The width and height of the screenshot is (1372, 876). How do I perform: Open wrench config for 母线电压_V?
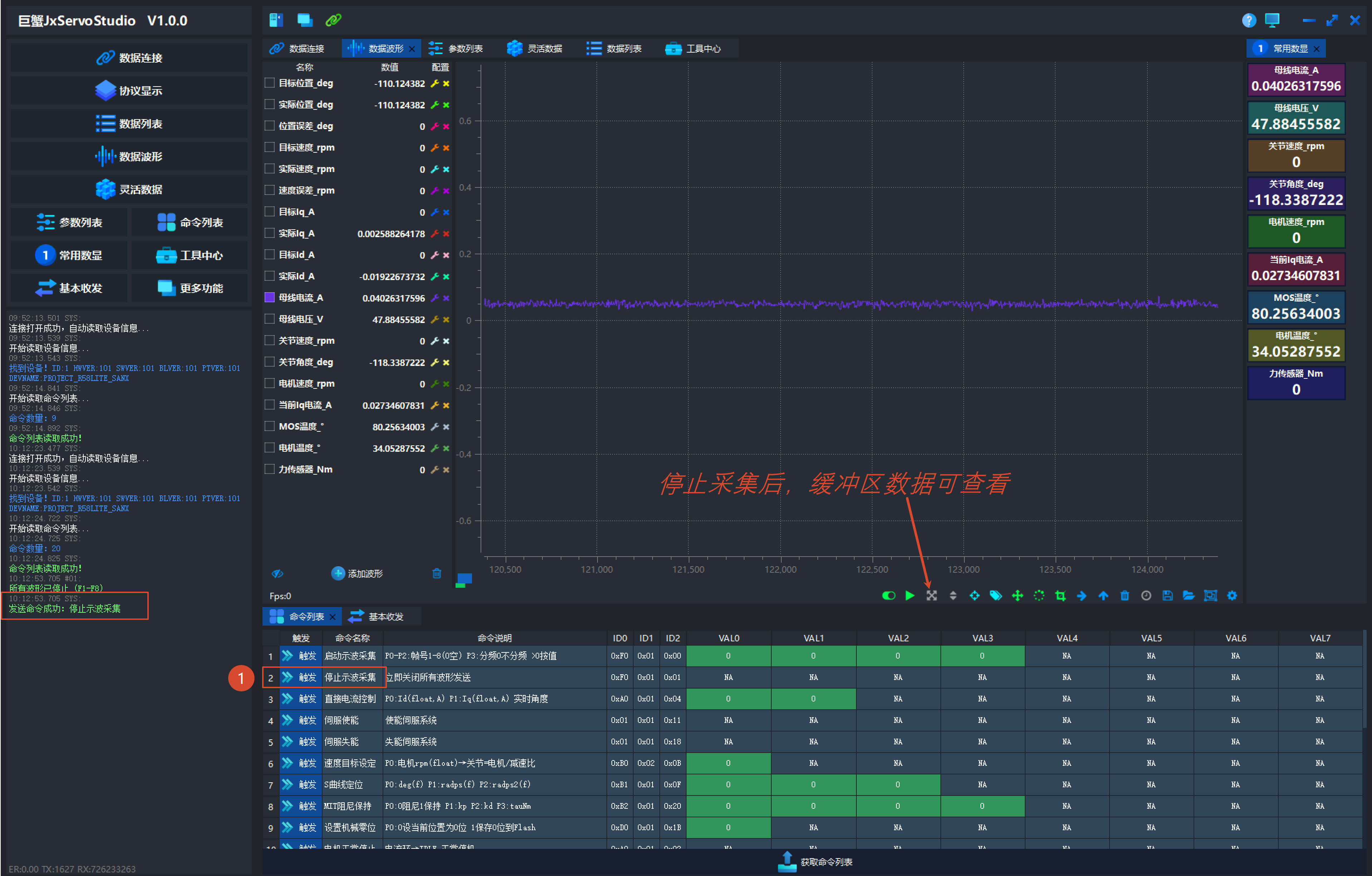(x=434, y=320)
